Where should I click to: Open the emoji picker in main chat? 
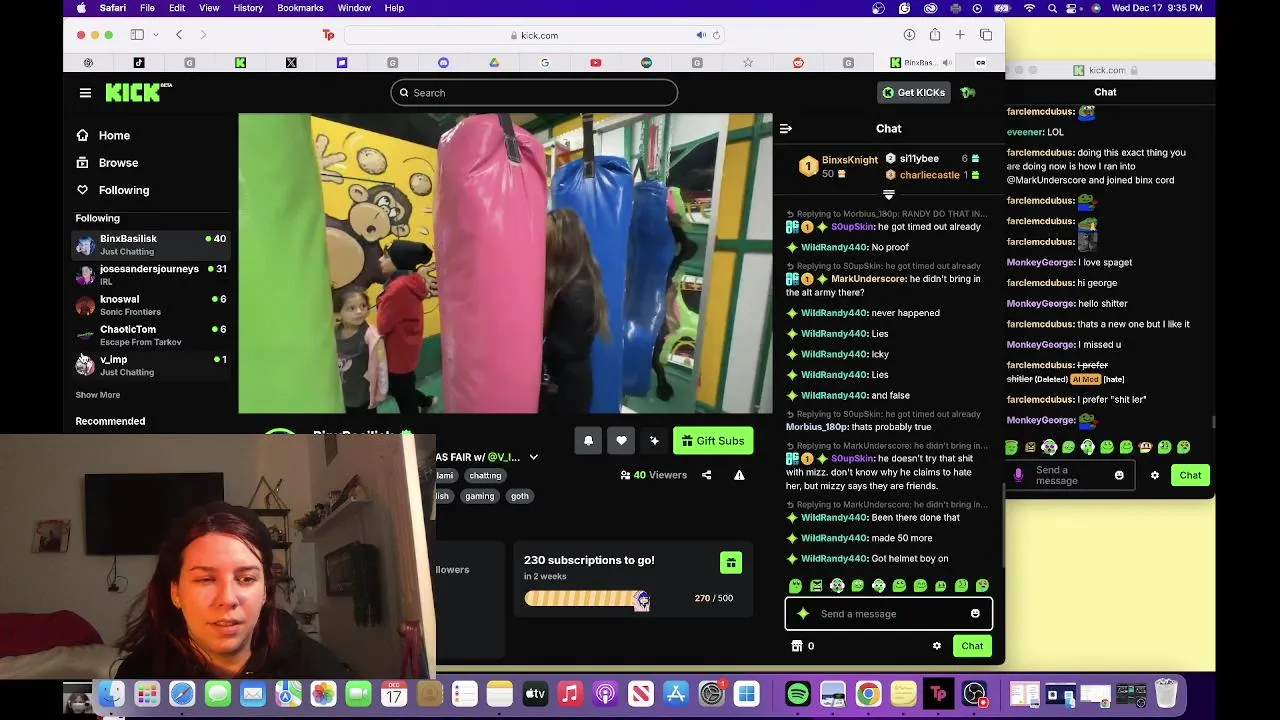click(975, 614)
